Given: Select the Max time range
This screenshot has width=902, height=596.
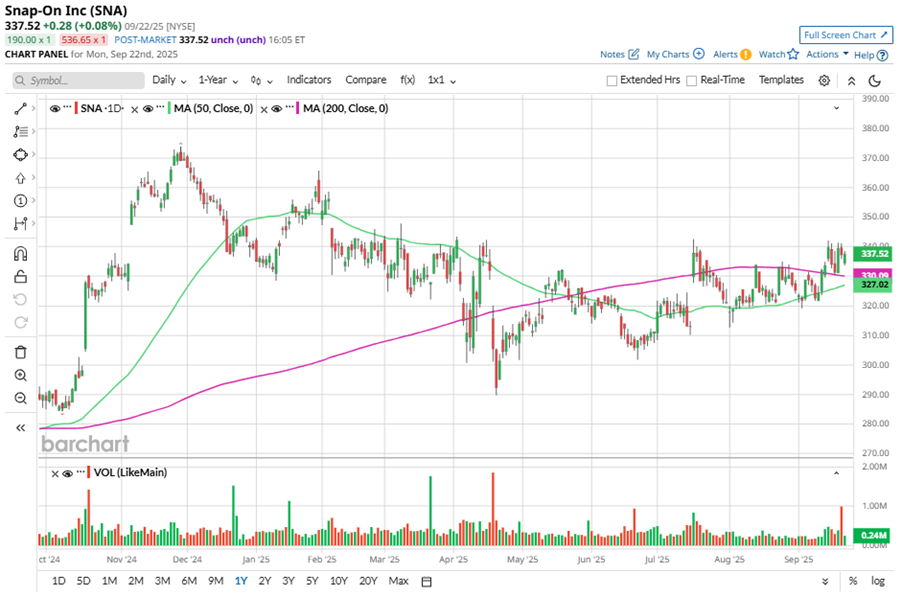Looking at the screenshot, I should [x=398, y=581].
